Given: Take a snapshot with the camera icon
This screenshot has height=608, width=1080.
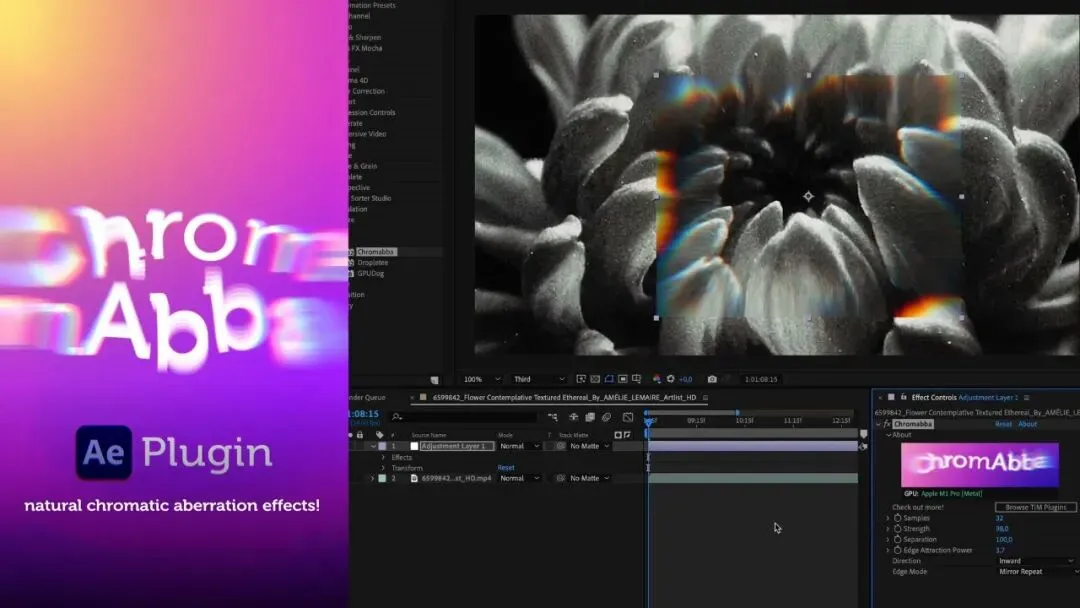Looking at the screenshot, I should [712, 379].
